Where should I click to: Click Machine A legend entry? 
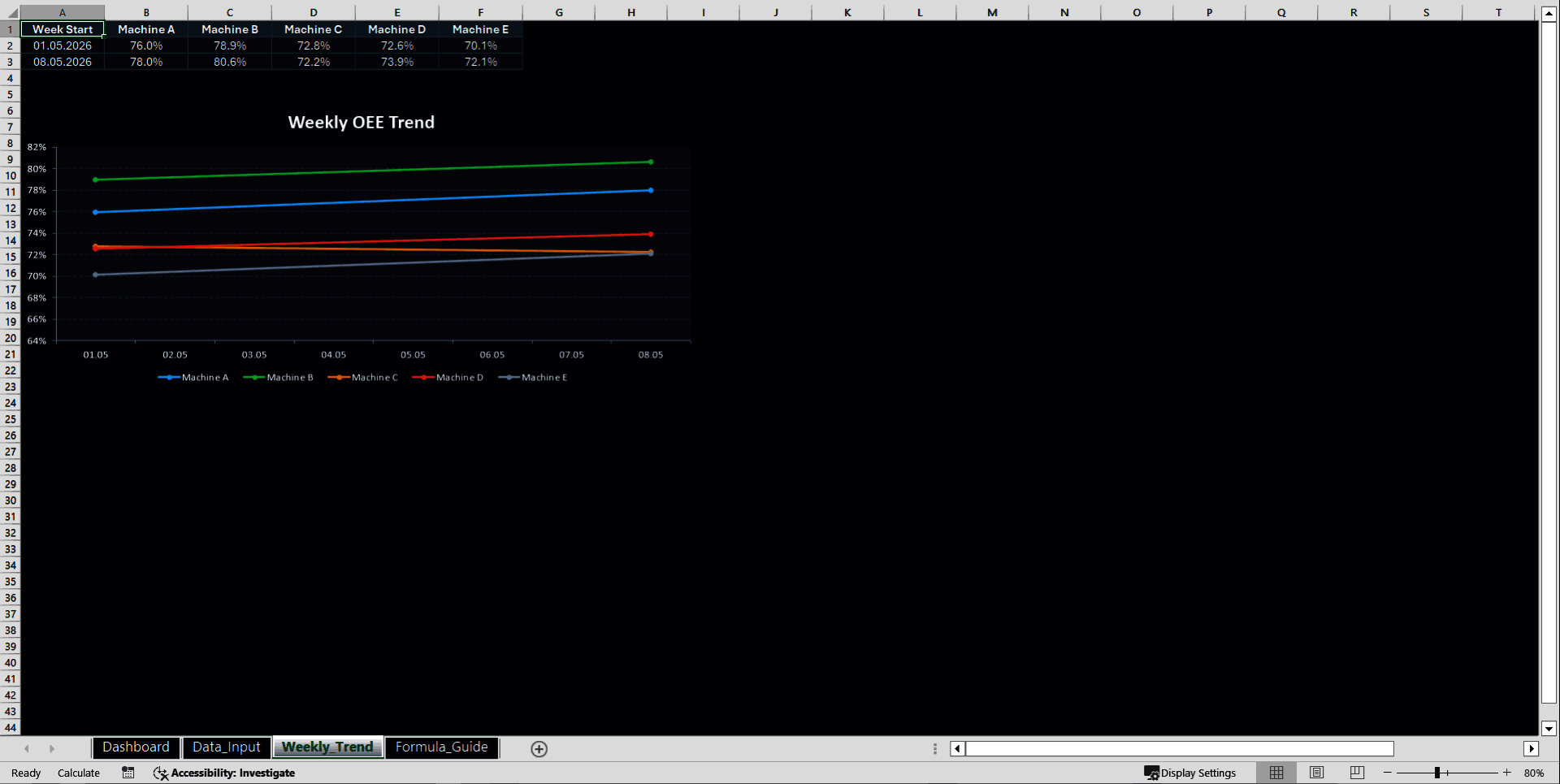pos(193,377)
